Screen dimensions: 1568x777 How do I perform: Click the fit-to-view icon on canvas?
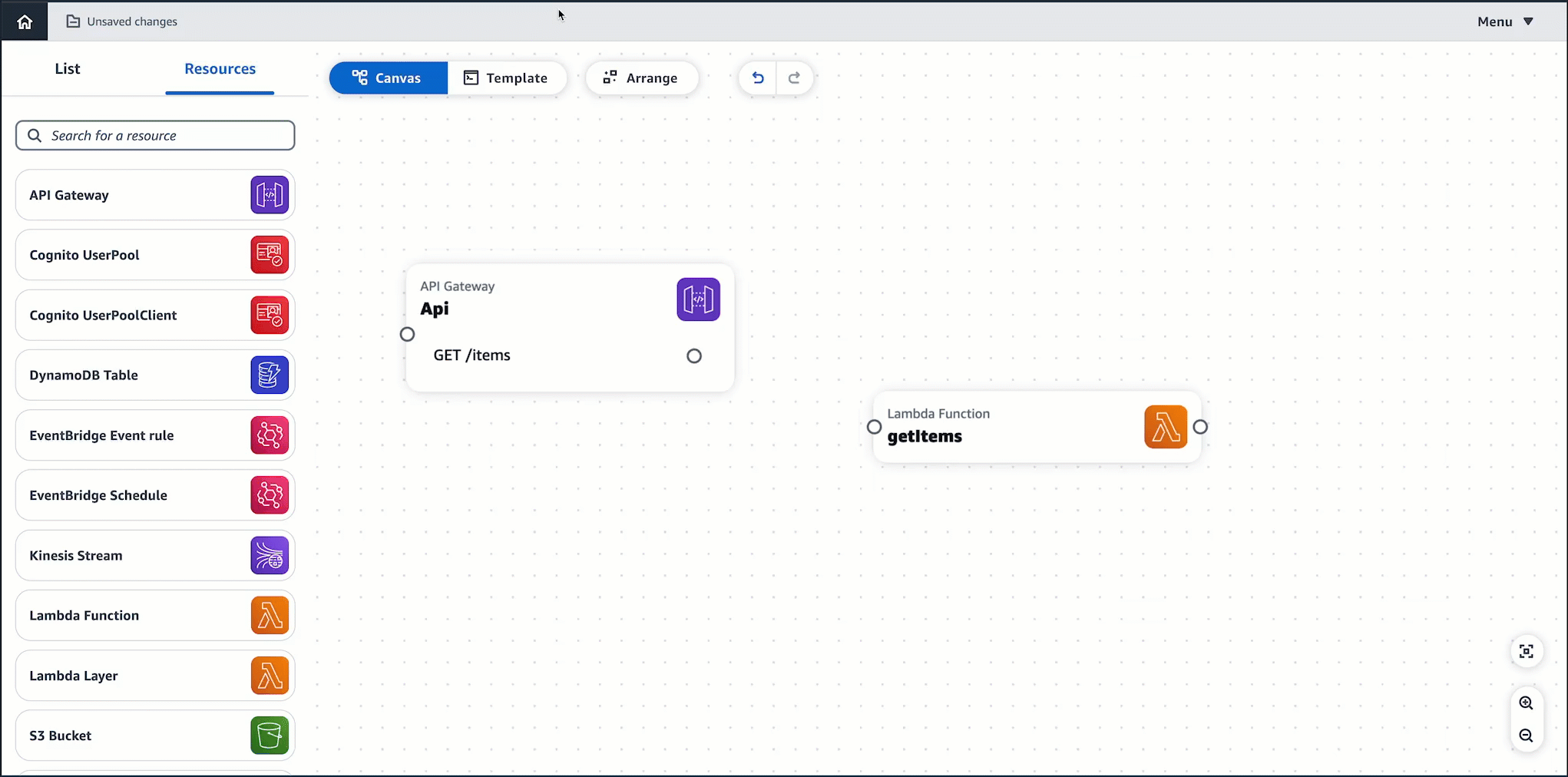(1527, 651)
